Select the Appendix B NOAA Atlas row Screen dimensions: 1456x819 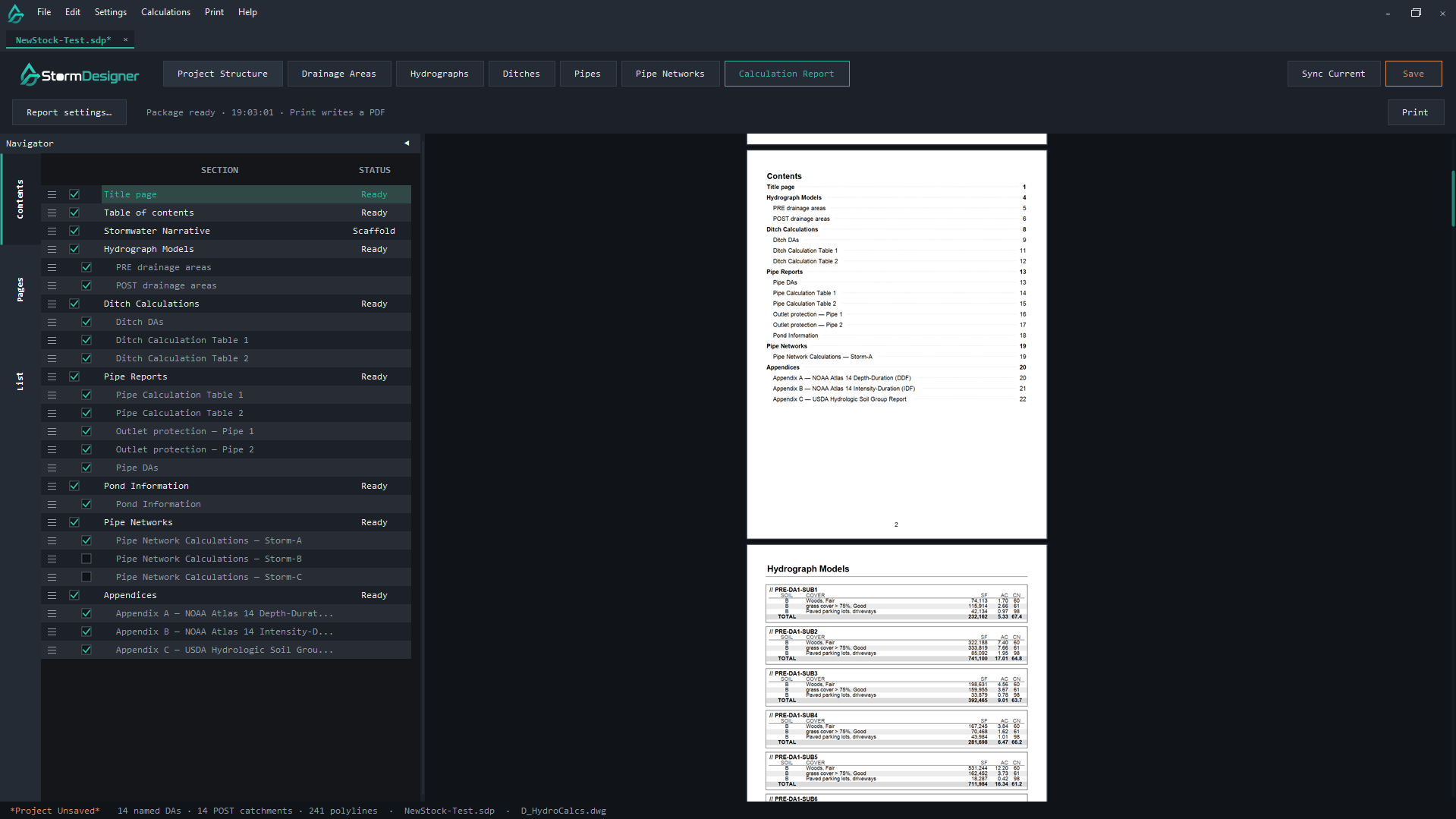coord(226,632)
